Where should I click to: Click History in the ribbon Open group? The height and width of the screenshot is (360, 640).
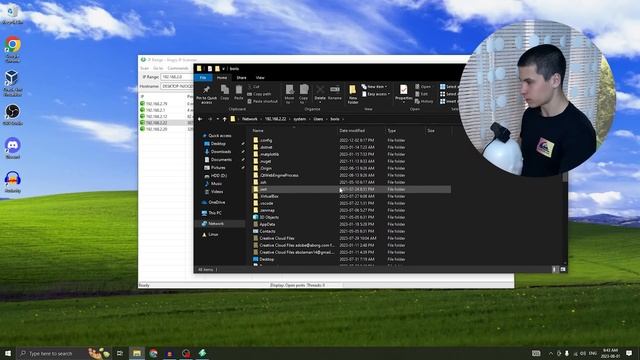424,101
